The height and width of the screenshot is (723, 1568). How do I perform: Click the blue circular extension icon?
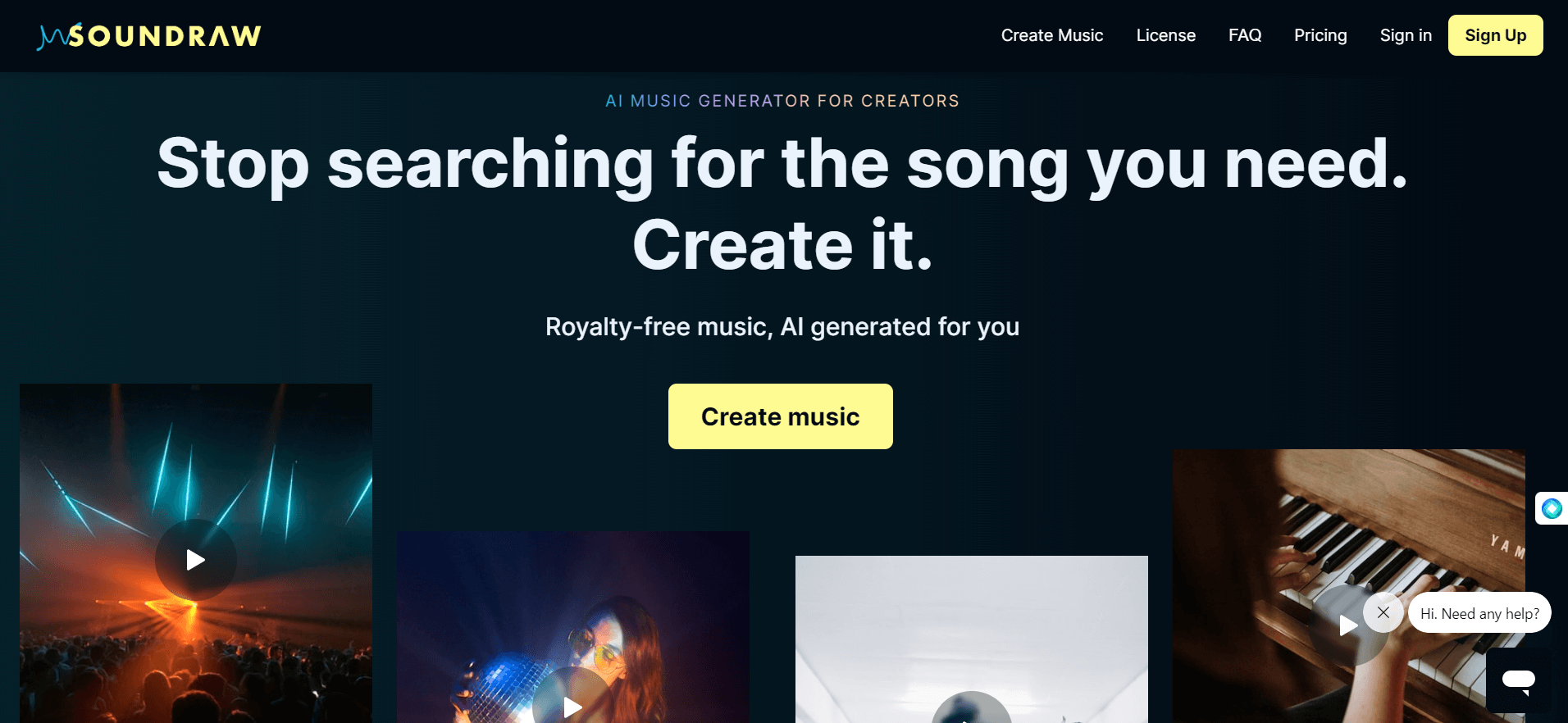coord(1552,508)
